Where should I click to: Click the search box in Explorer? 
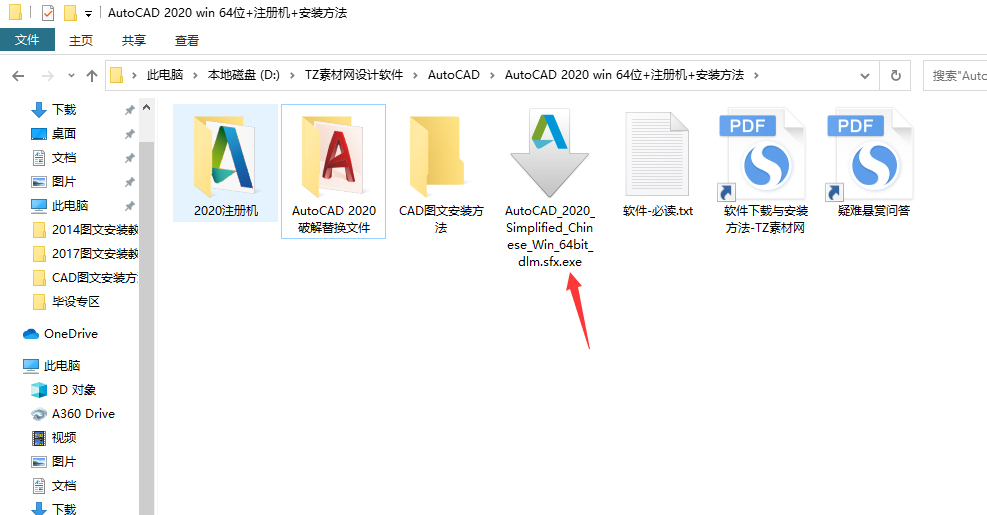tap(955, 76)
